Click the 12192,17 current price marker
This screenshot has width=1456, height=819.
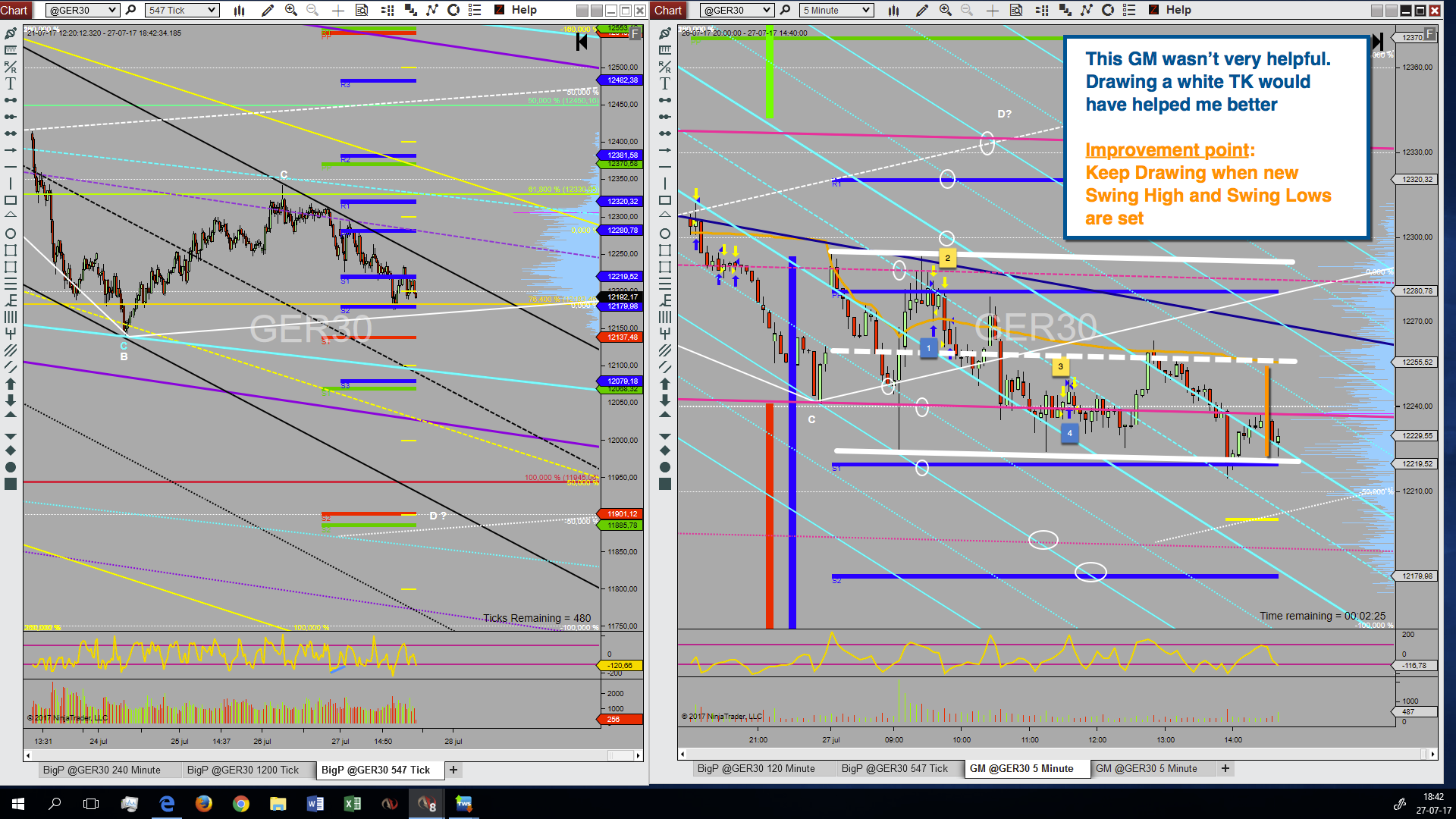[622, 297]
